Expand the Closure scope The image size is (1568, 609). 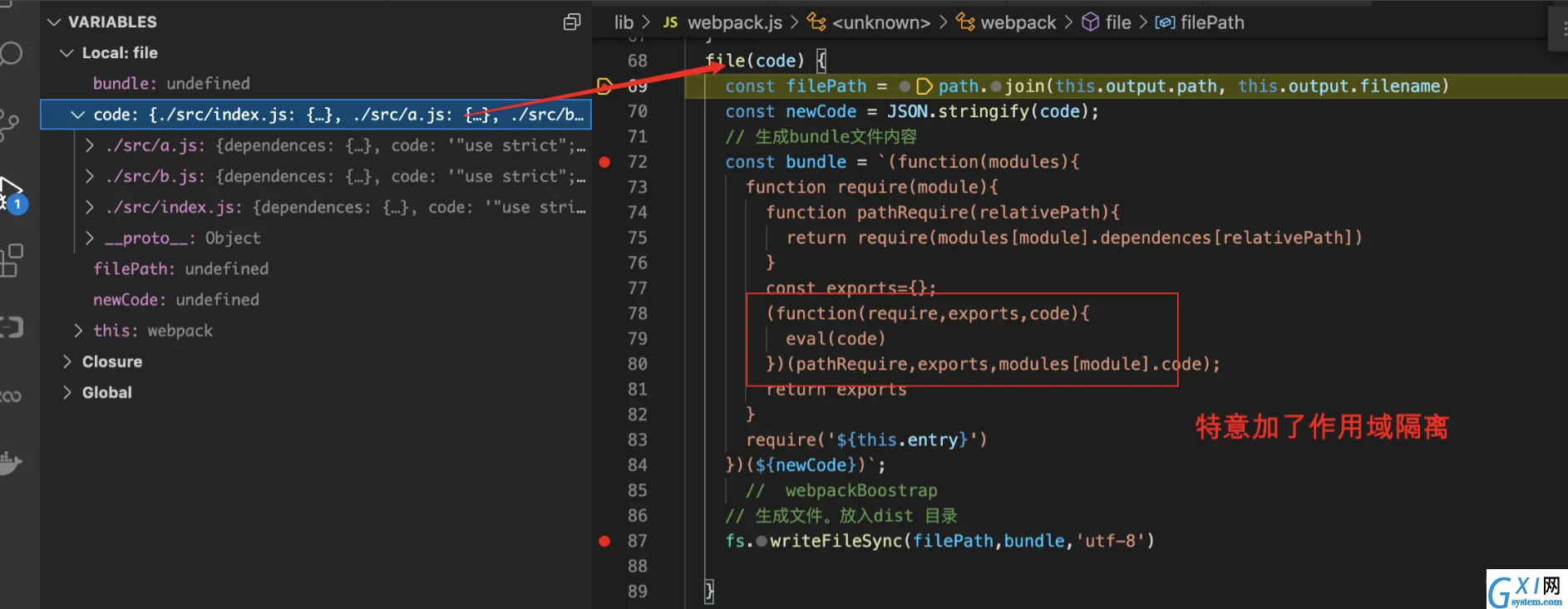[67, 361]
